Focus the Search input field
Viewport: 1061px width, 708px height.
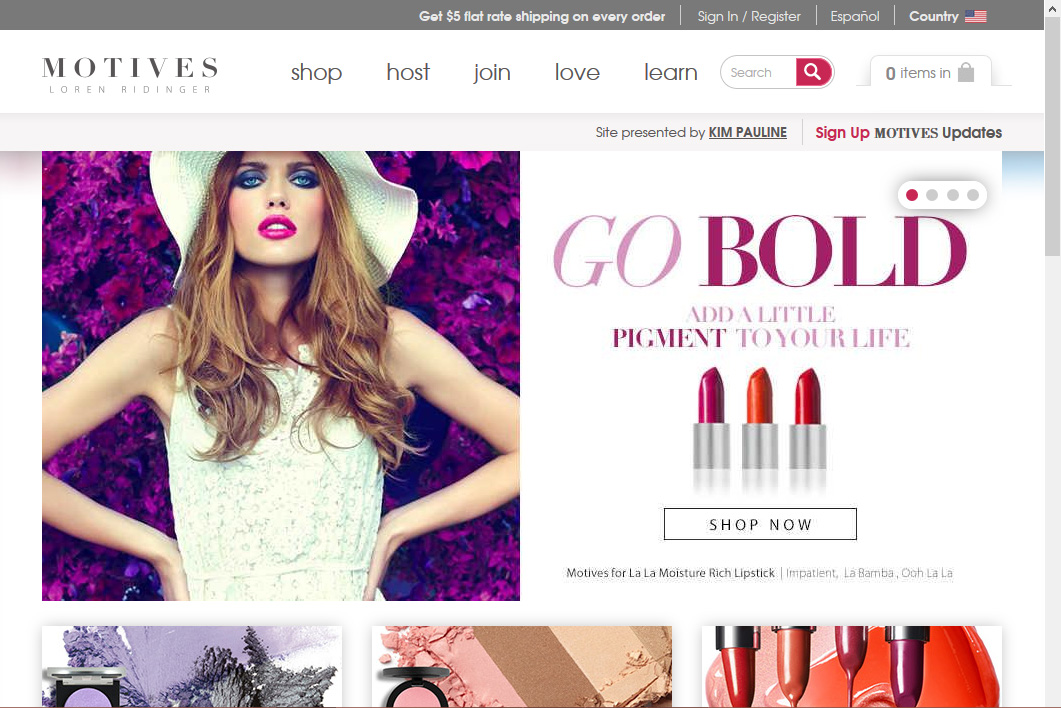(759, 72)
